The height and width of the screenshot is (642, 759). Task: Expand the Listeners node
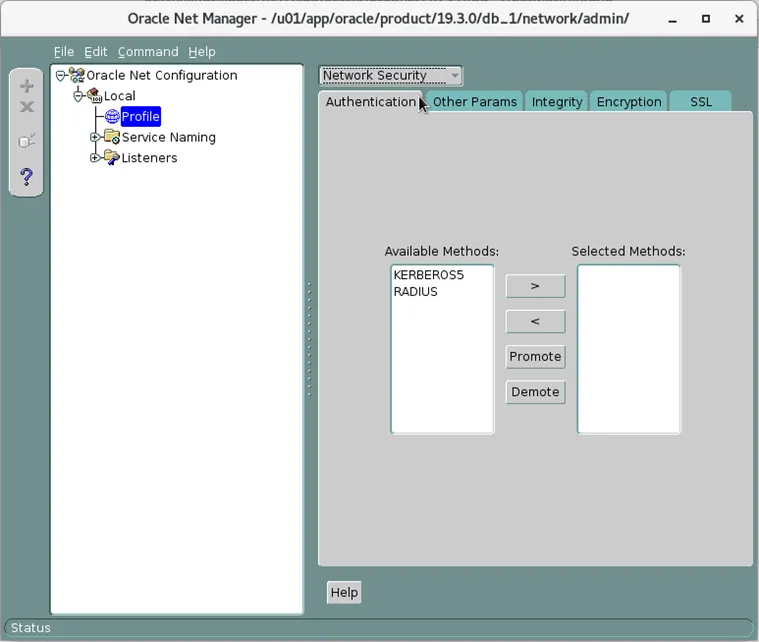pyautogui.click(x=95, y=157)
